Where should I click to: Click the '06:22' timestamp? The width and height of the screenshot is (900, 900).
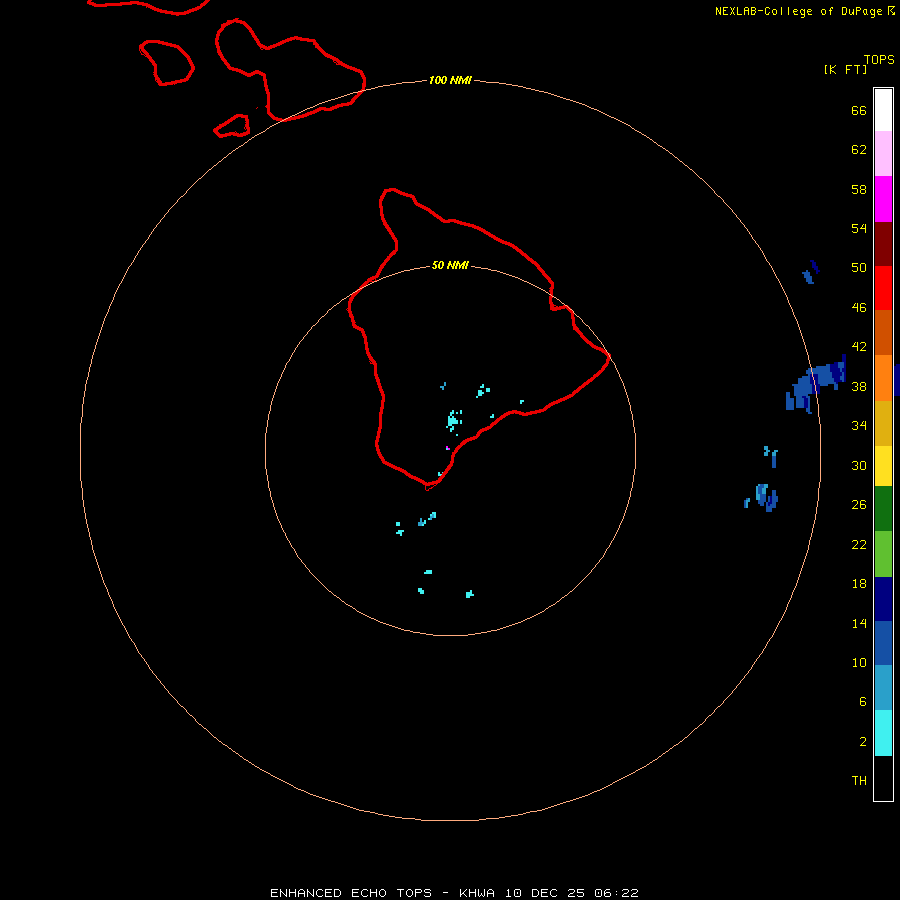click(x=616, y=893)
